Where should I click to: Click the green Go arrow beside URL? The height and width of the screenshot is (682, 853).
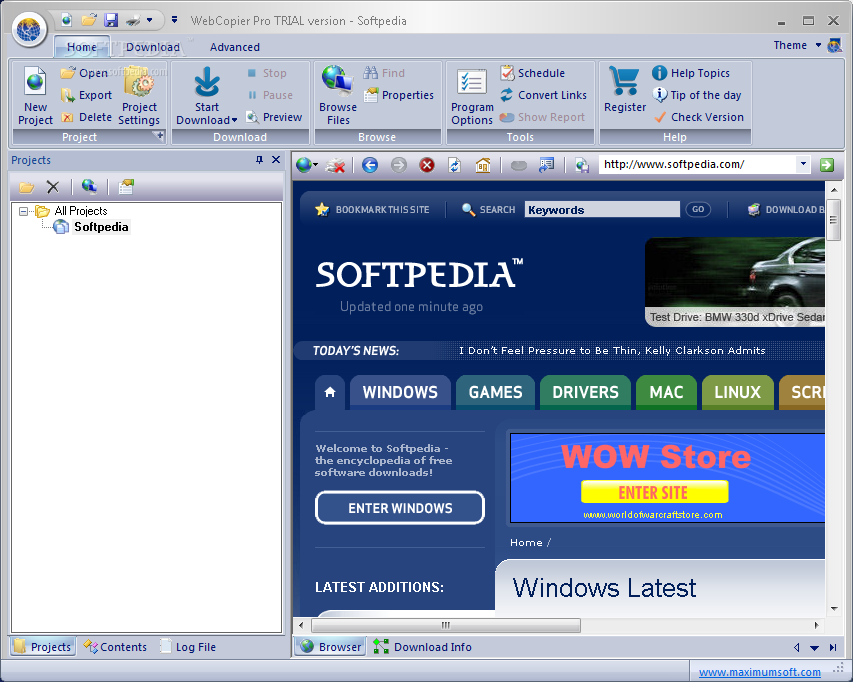[827, 165]
